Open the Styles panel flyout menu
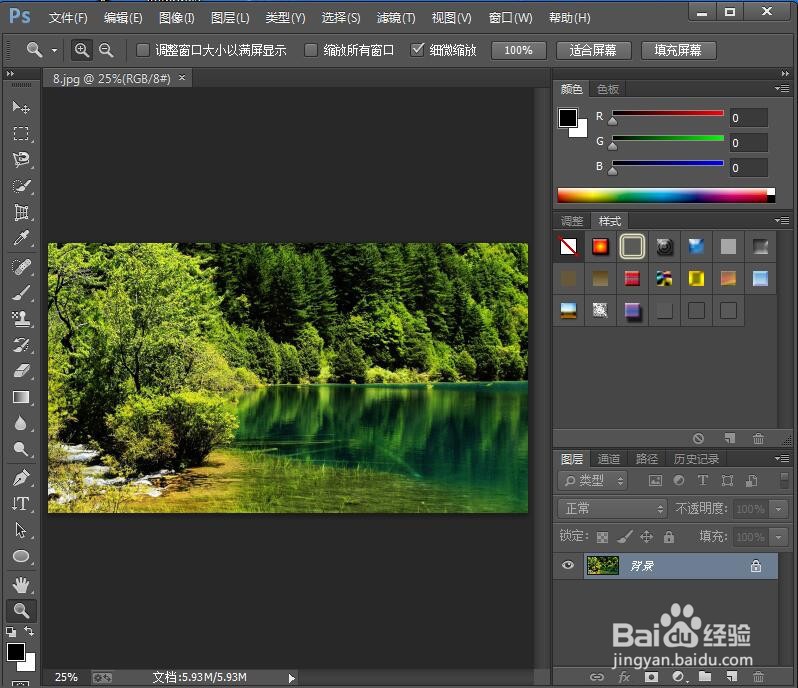 [x=783, y=220]
